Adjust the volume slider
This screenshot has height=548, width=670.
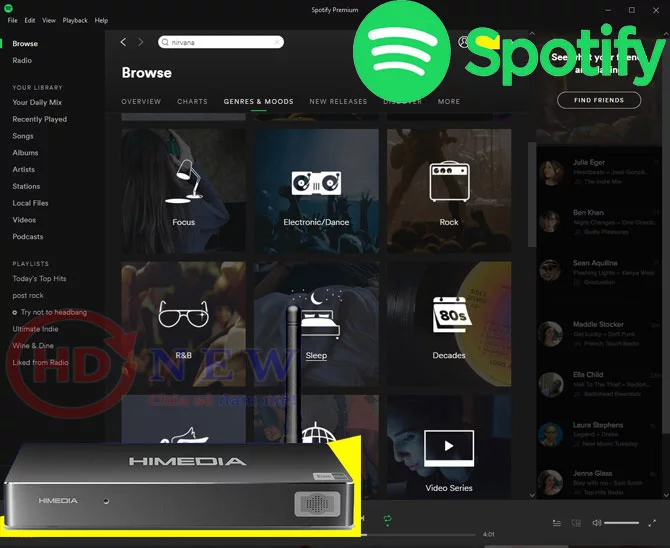pyautogui.click(x=622, y=523)
